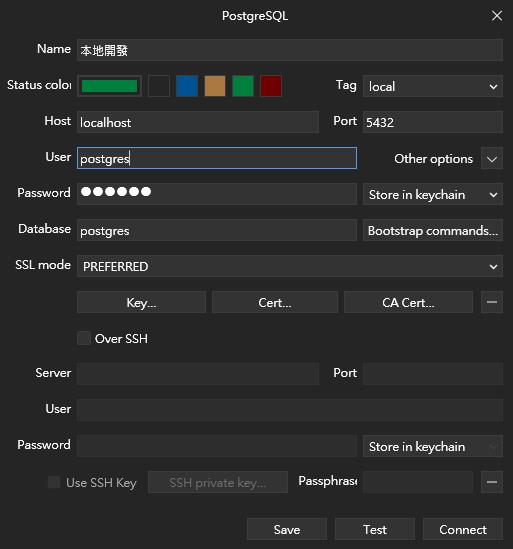
Task: Click the Port field showing 5432
Action: (x=433, y=122)
